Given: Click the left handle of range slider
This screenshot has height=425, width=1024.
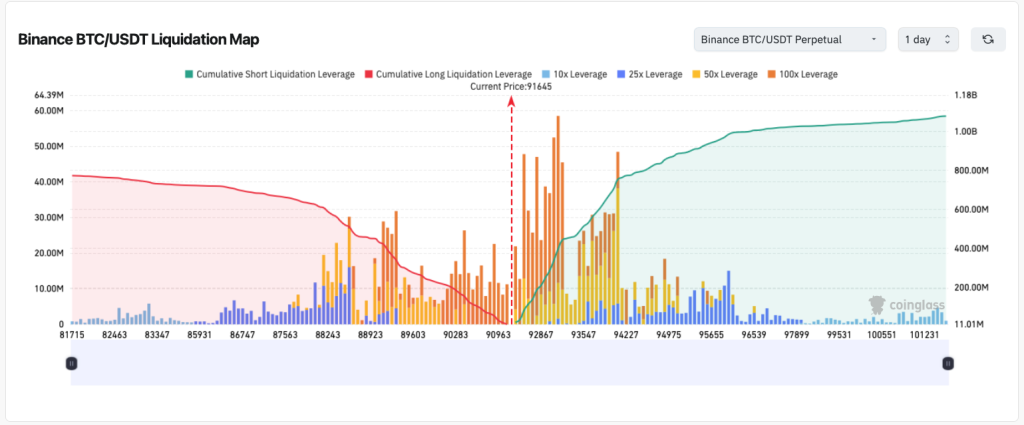Looking at the screenshot, I should 71,365.
